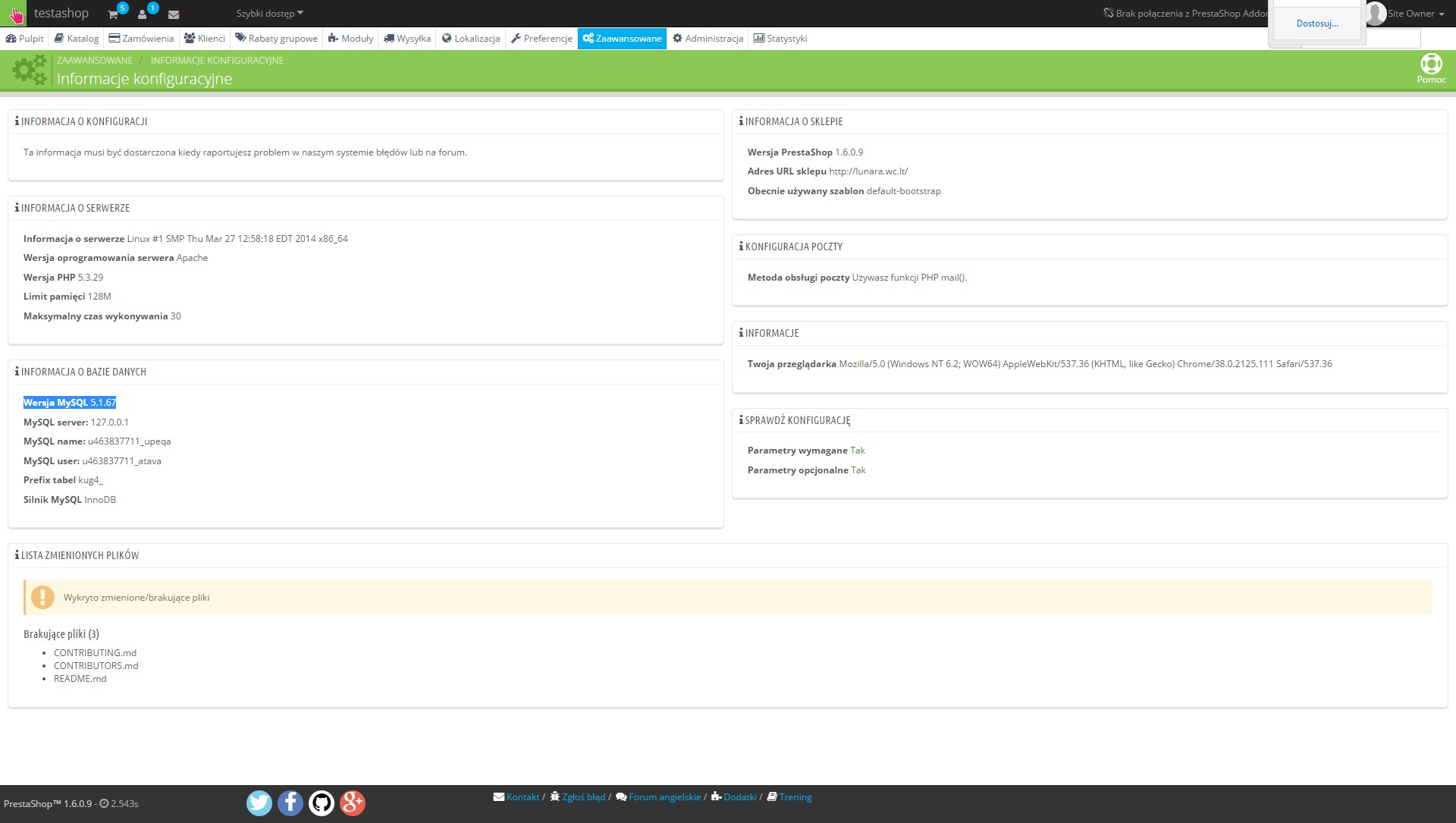Open Katalog menu
Viewport: 1456px width, 823px height.
(x=77, y=39)
